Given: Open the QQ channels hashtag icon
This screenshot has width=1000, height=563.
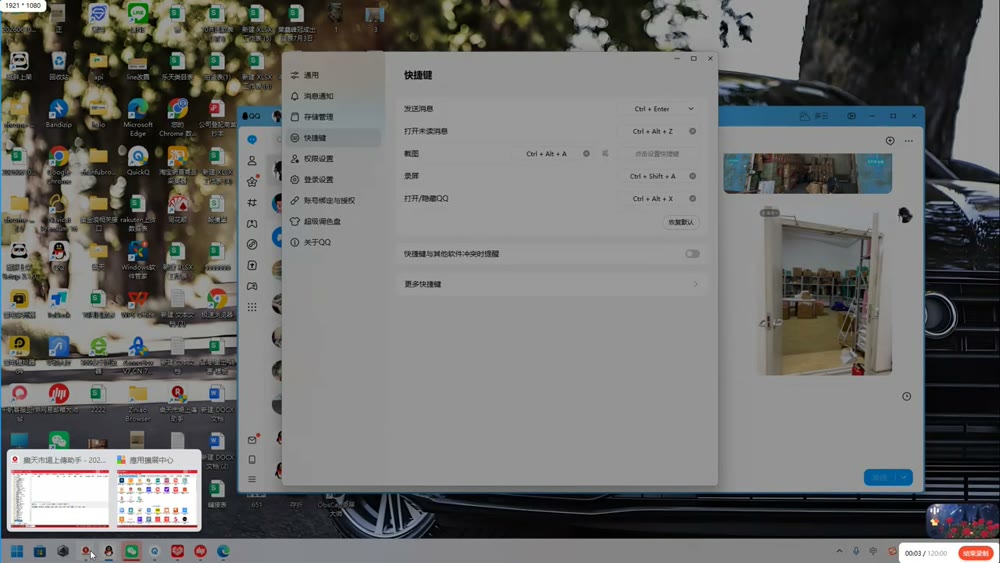Looking at the screenshot, I should (x=252, y=203).
